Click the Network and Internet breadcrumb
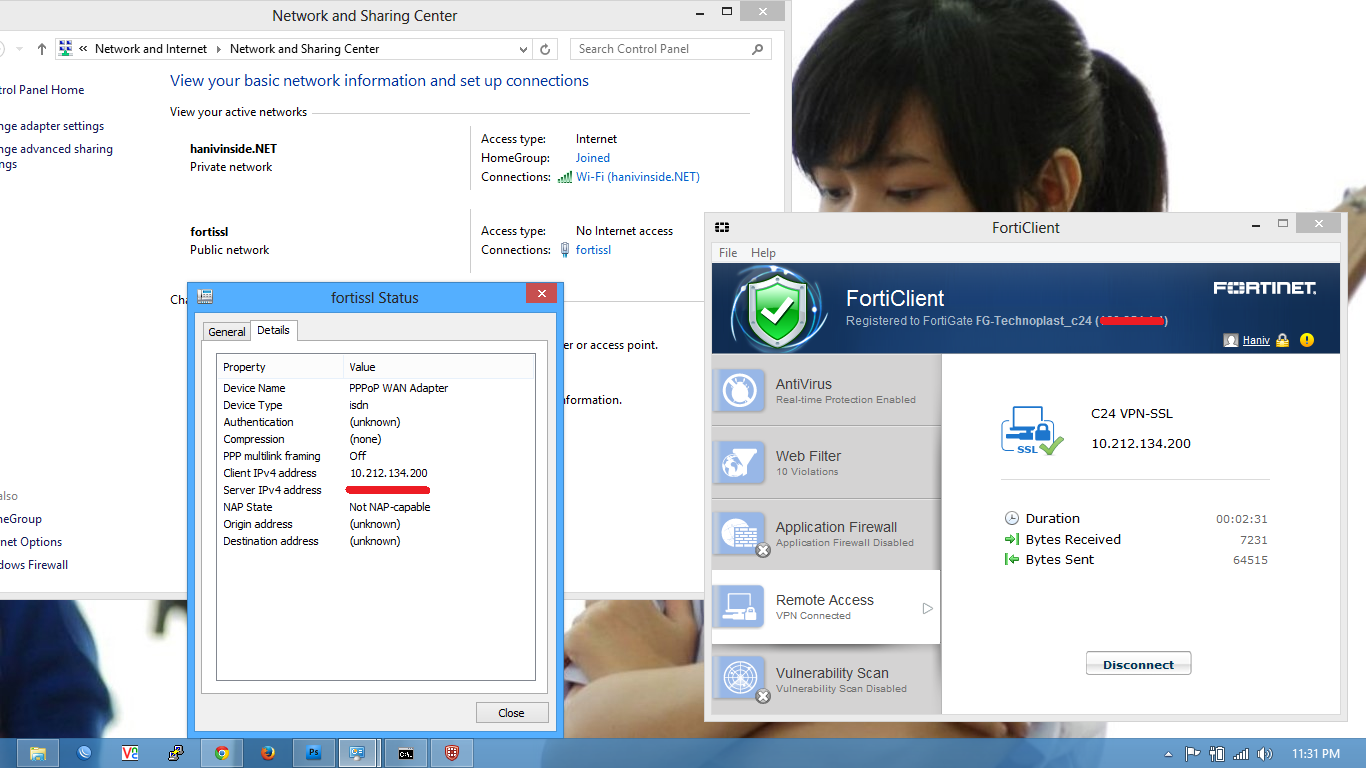 pyautogui.click(x=151, y=49)
